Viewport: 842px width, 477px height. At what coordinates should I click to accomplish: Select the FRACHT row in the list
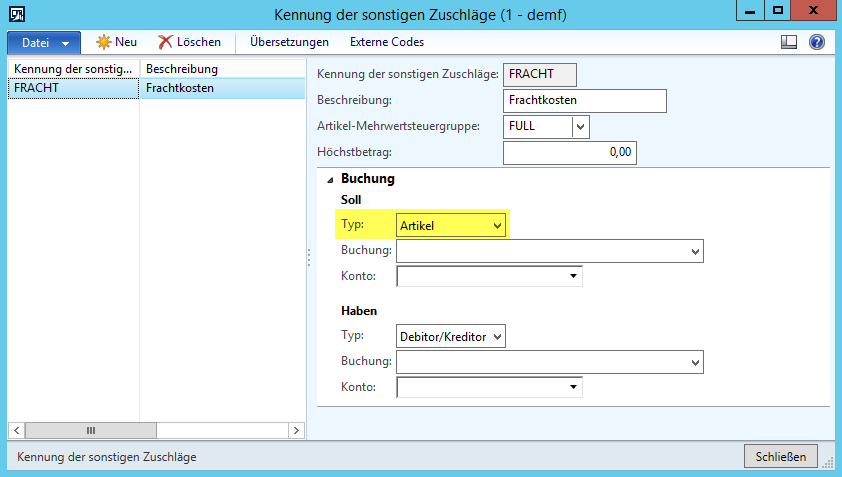point(70,88)
